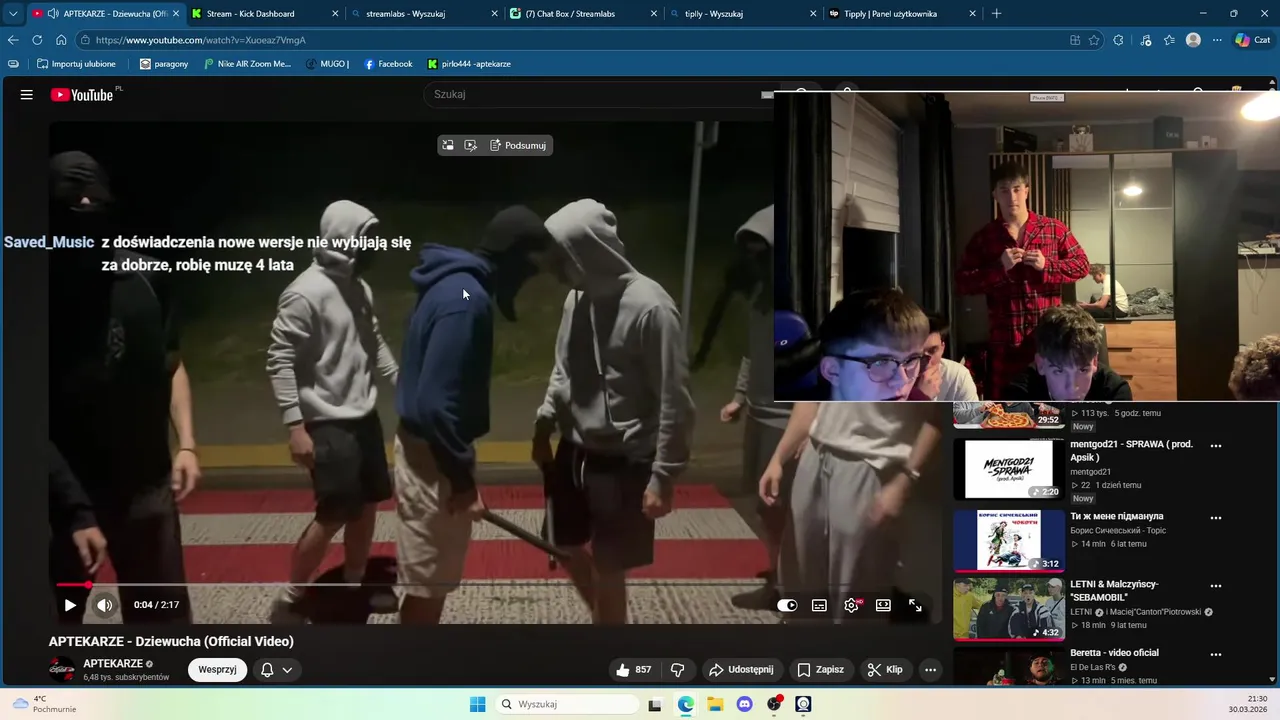The image size is (1280, 720).
Task: Go to browser home page
Action: click(61, 40)
